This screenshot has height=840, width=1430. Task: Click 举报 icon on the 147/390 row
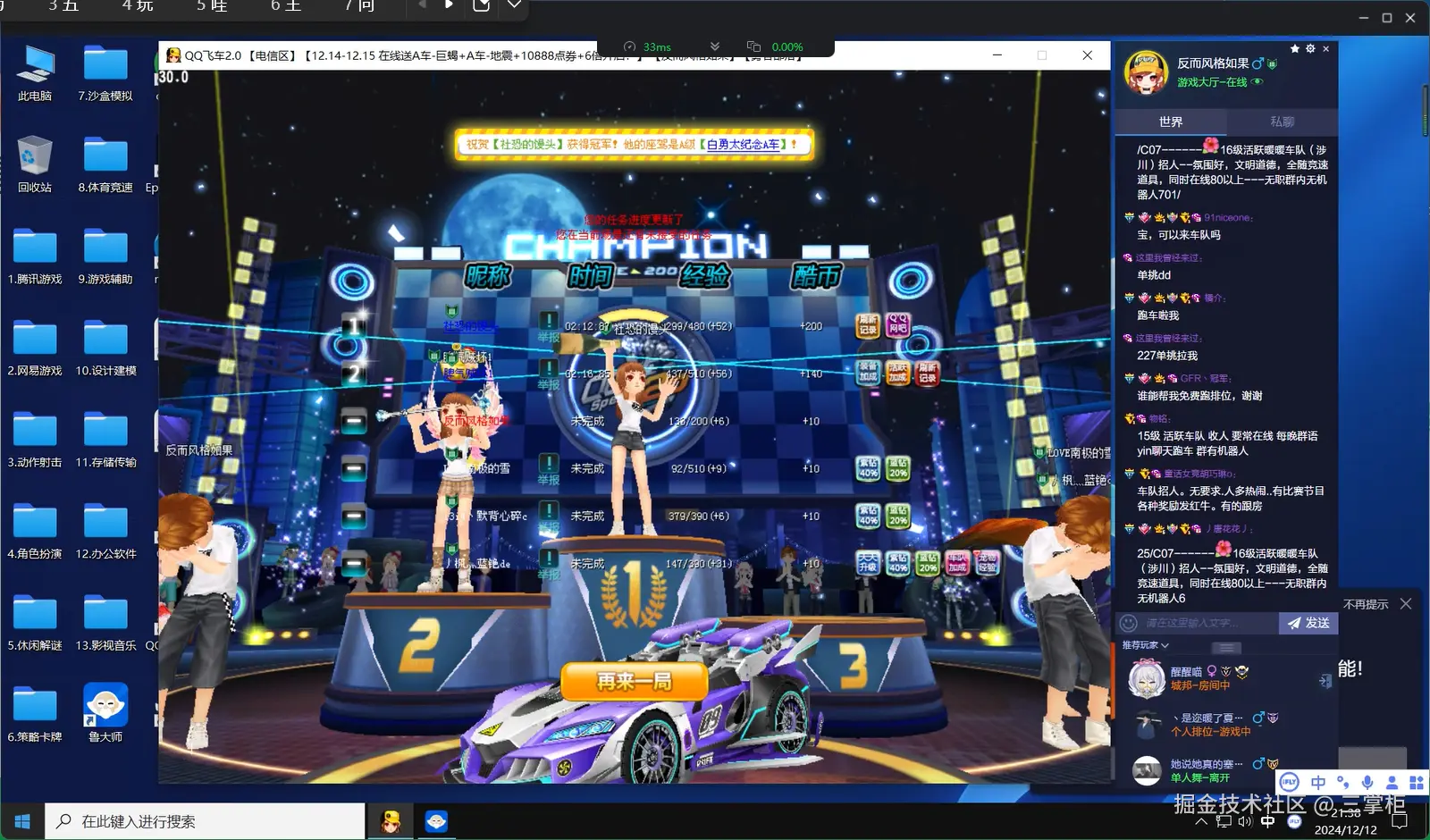pos(548,563)
